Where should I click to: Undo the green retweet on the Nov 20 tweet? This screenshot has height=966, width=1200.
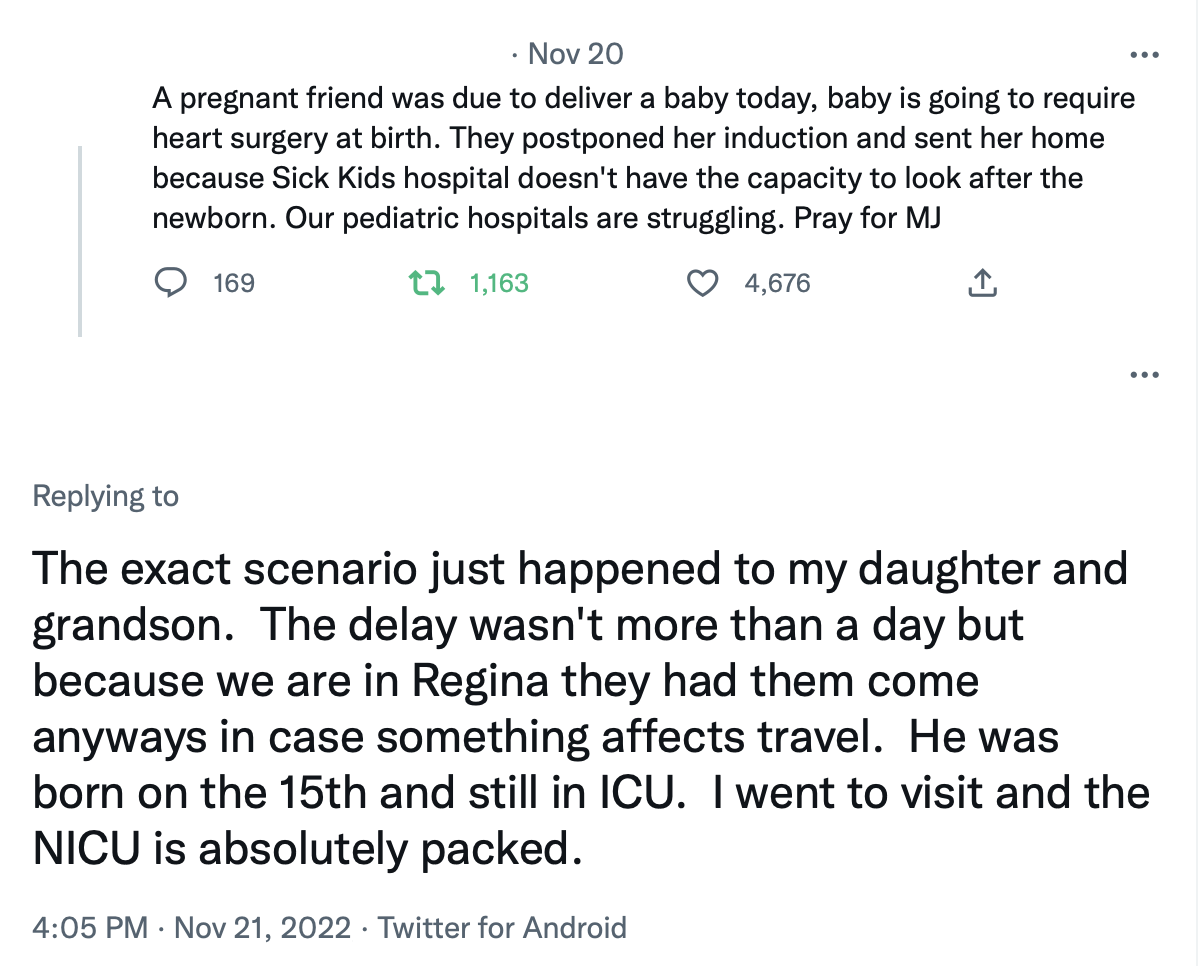tap(429, 284)
